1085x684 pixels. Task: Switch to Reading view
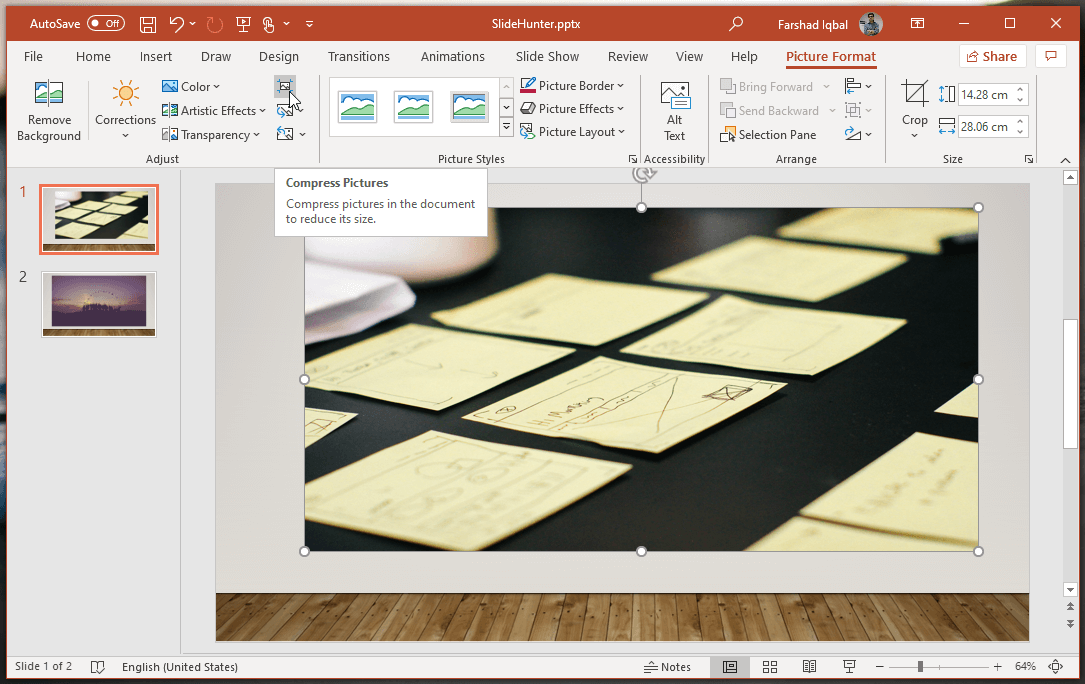[809, 666]
